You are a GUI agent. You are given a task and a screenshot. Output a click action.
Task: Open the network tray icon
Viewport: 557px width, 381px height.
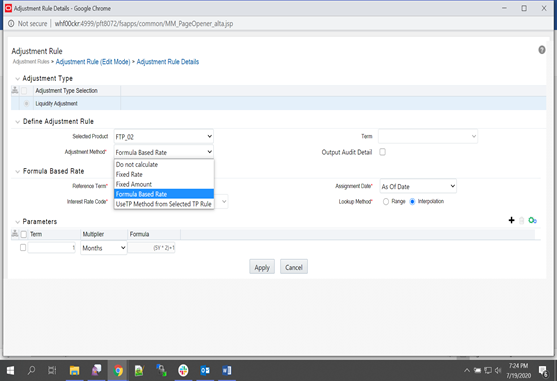(x=488, y=371)
